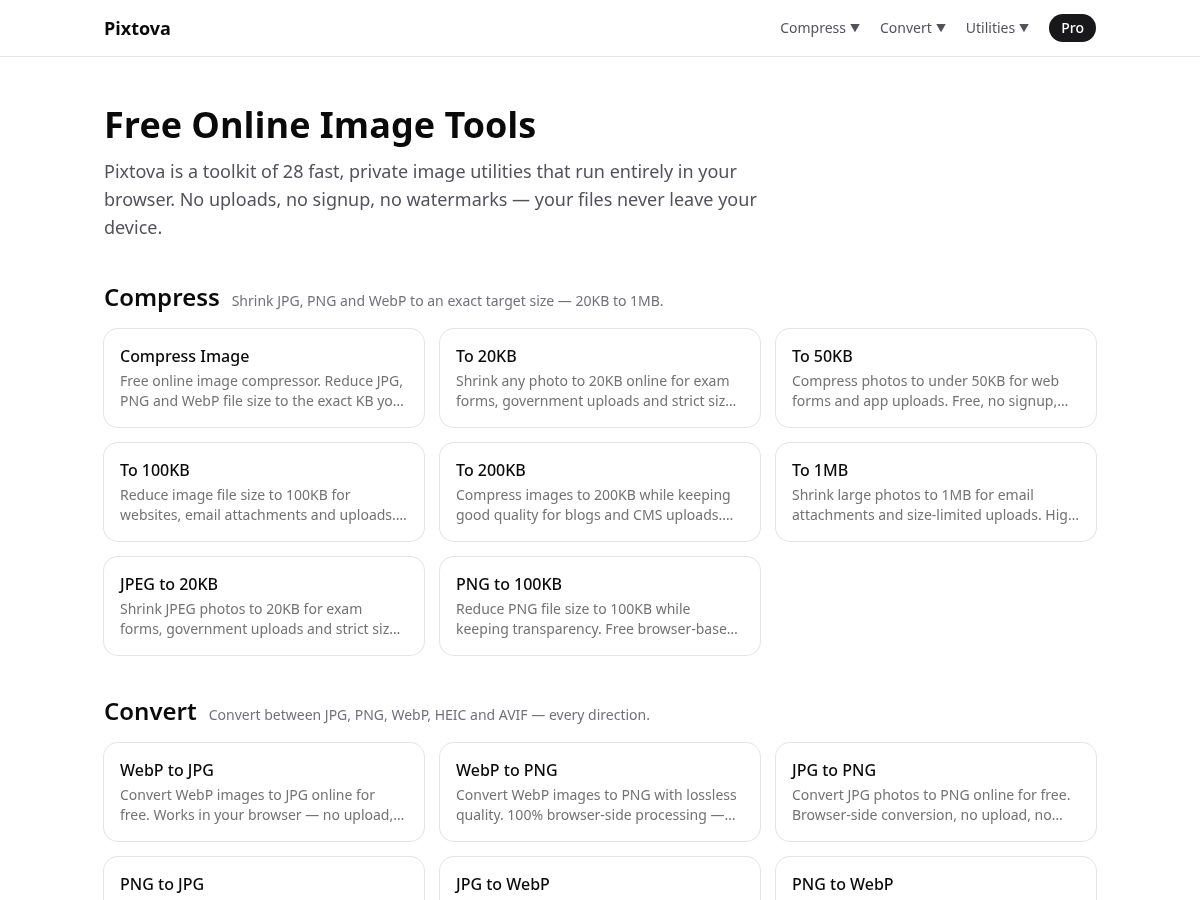The height and width of the screenshot is (900, 1200).
Task: Click the 'Shrink JPG, PNG and WebP' subtitle
Action: coord(447,301)
